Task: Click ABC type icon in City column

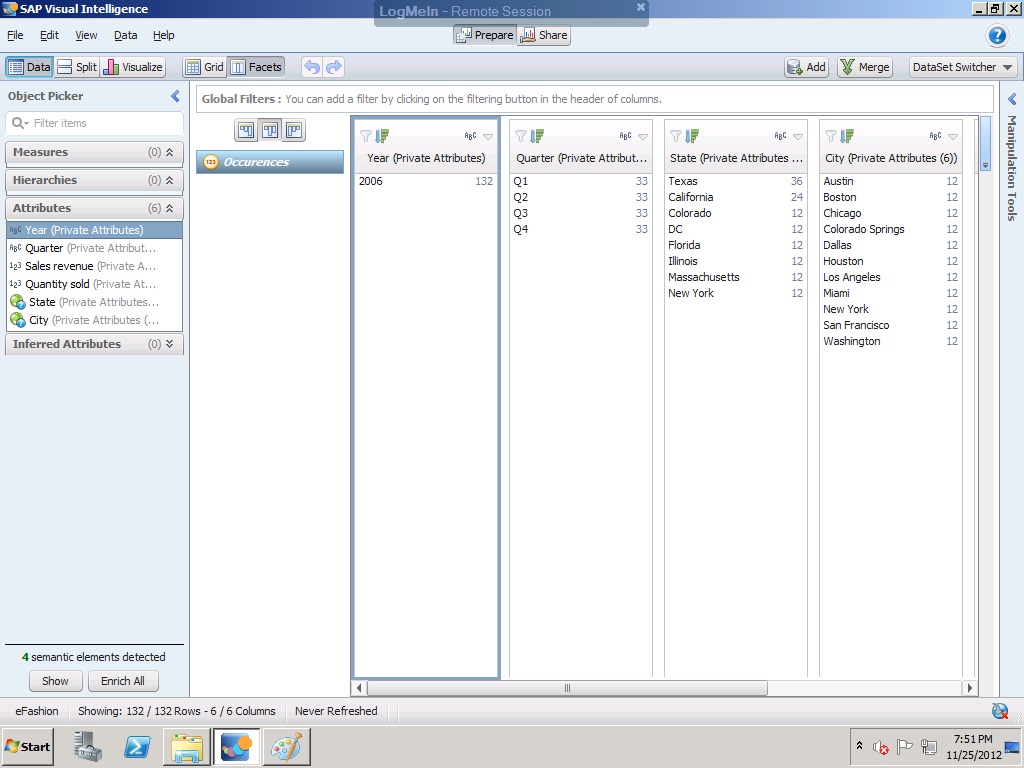Action: tap(935, 136)
